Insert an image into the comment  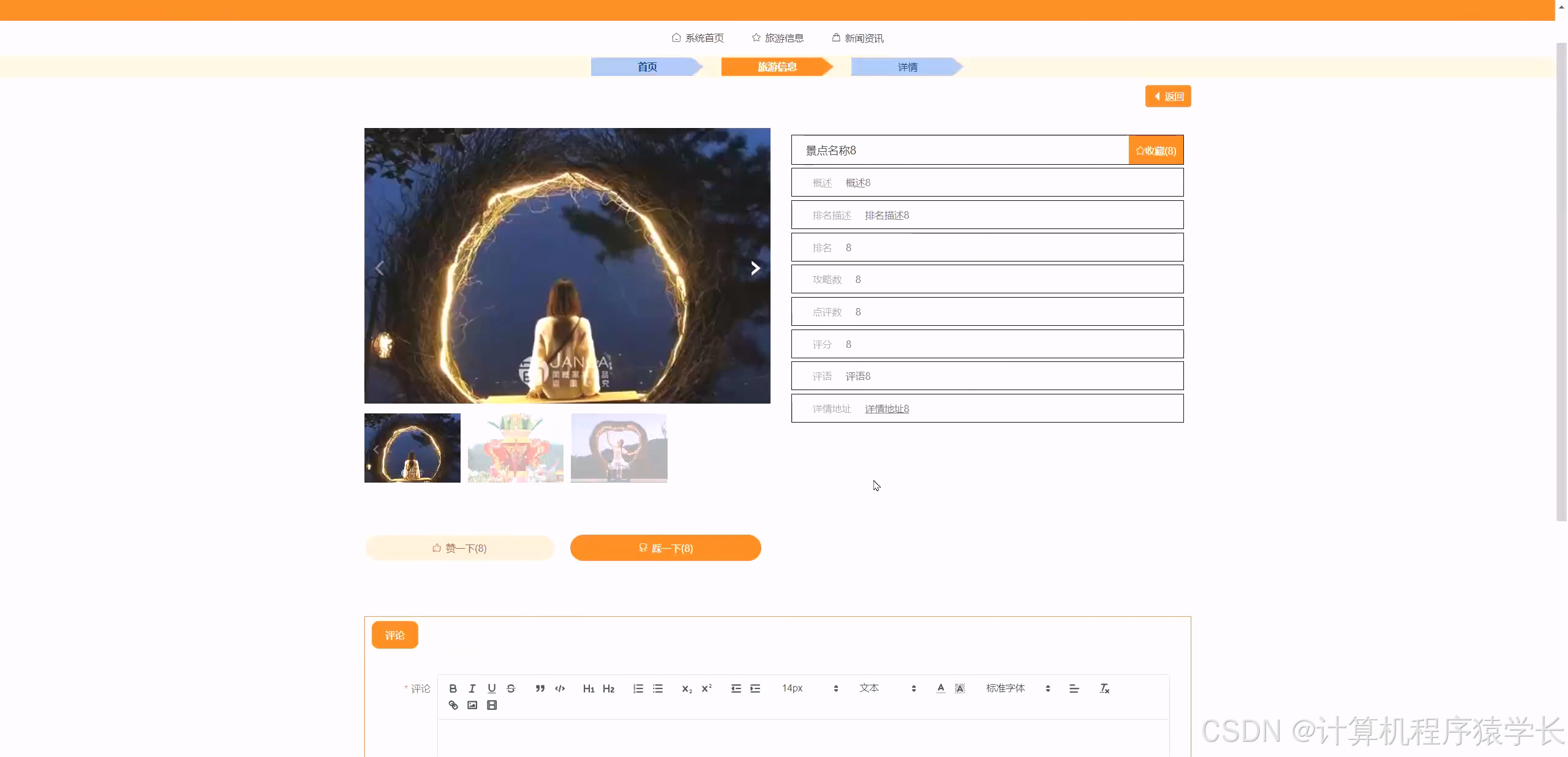471,705
